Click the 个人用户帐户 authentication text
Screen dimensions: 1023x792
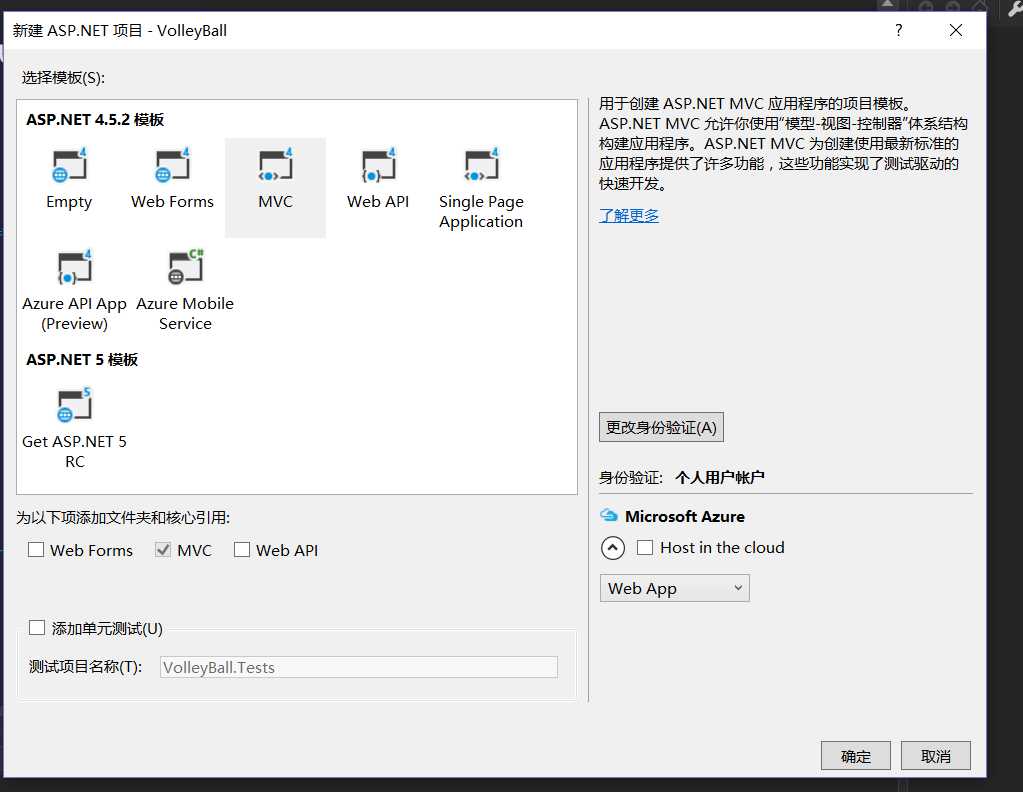720,478
